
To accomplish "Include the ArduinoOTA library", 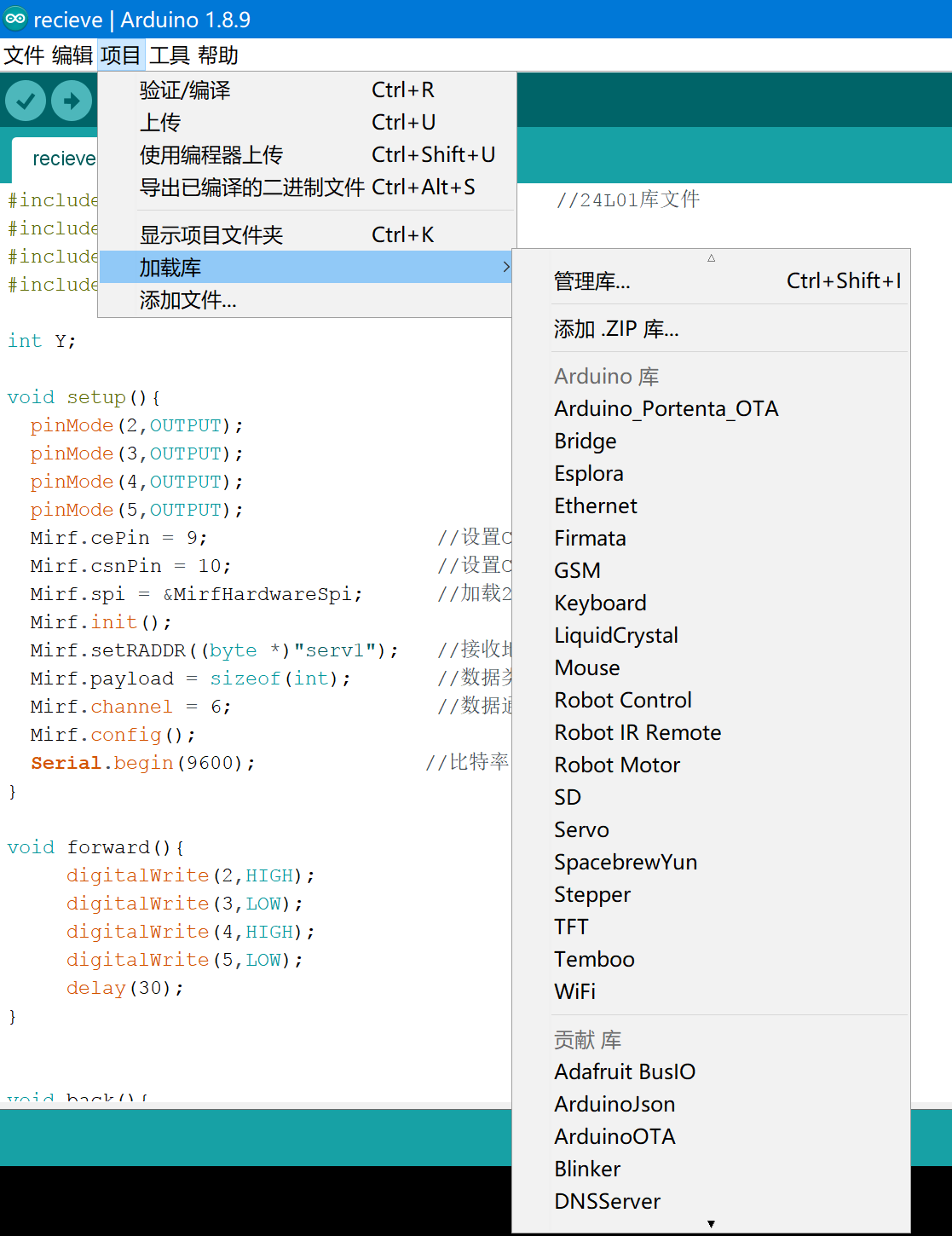I will click(x=711, y=1136).
